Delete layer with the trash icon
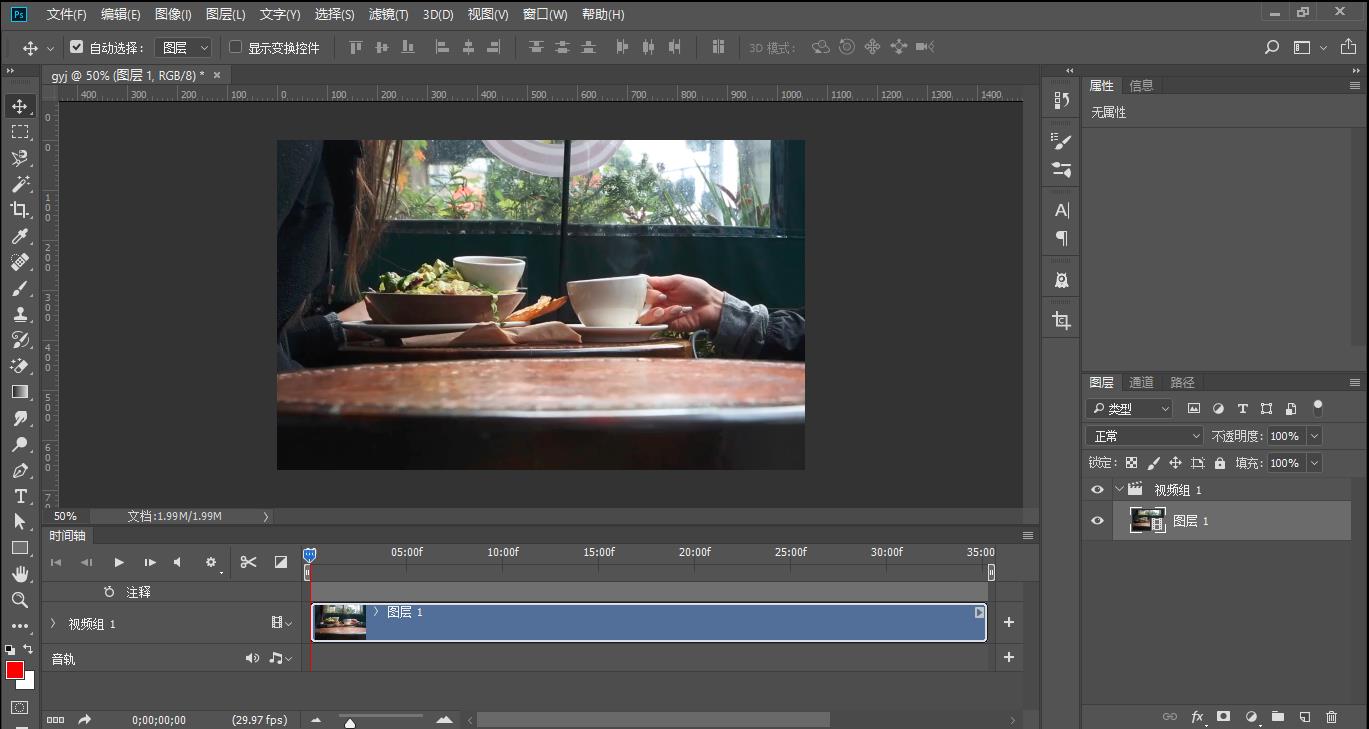1369x729 pixels. tap(1331, 717)
